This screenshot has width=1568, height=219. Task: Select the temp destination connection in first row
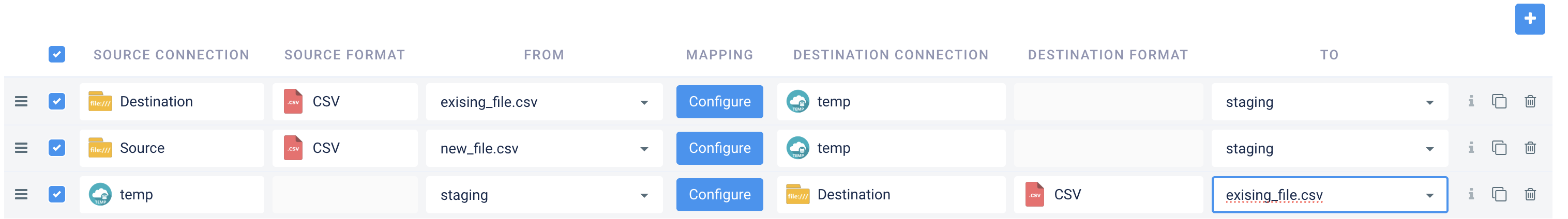[x=891, y=102]
